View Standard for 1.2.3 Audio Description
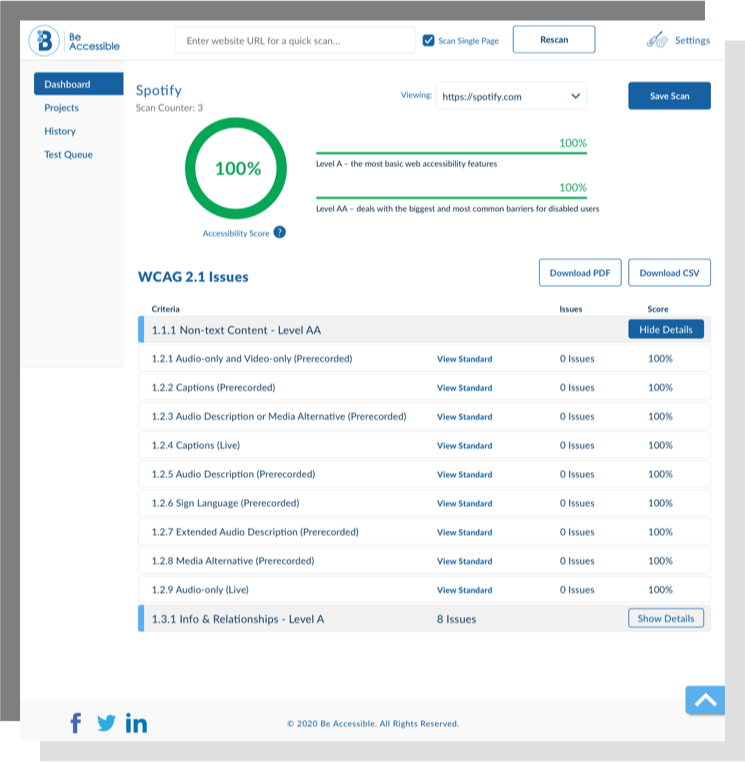 (465, 416)
